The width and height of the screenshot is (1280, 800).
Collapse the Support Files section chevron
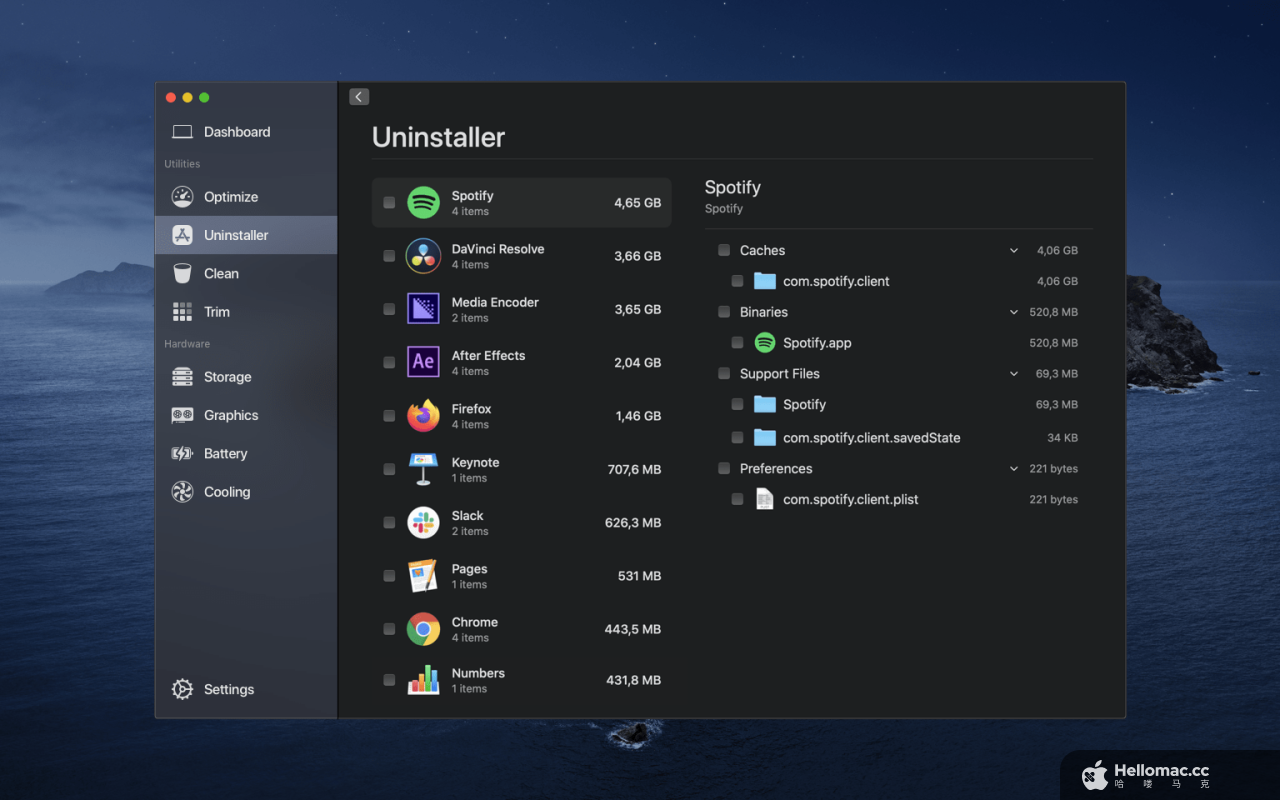pyautogui.click(x=1014, y=374)
